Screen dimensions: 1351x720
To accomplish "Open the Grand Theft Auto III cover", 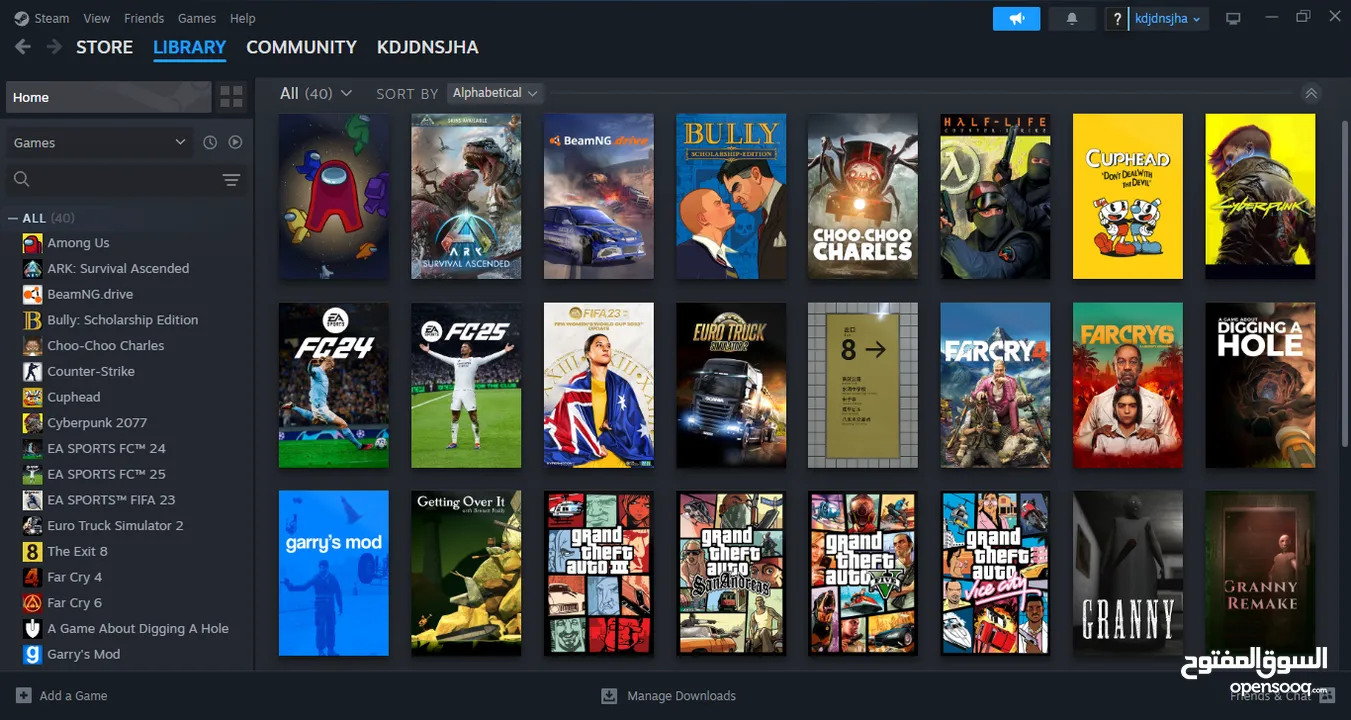I will pyautogui.click(x=599, y=573).
